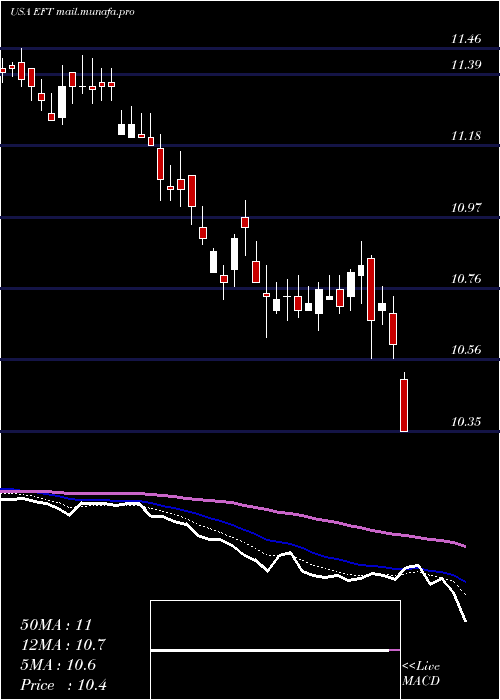Click the 11.46 price level label
500x700 pixels.
pyautogui.click(x=466, y=39)
